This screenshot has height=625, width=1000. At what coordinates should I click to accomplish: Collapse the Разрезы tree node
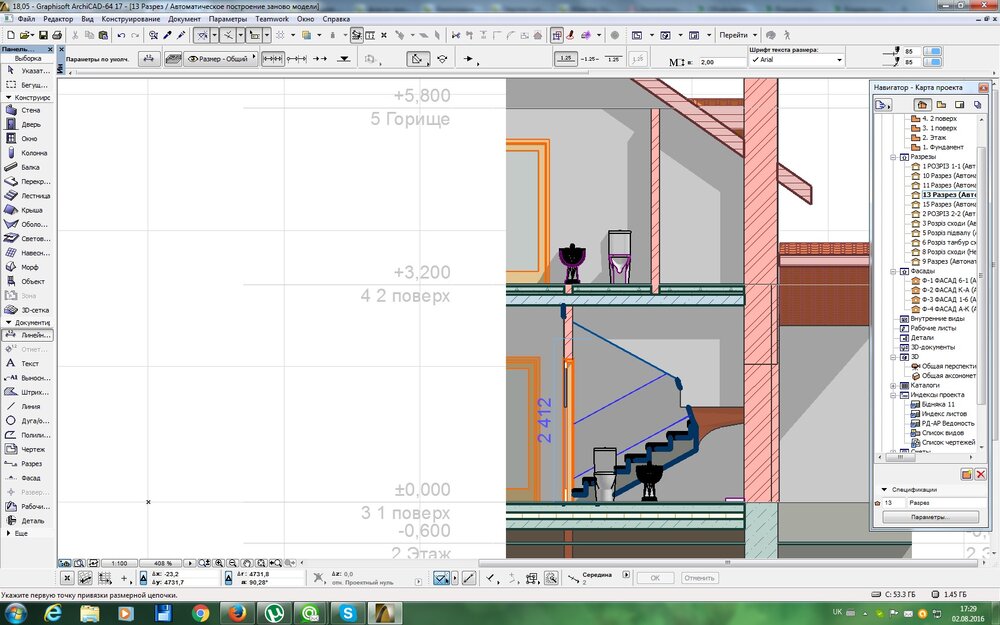[893, 157]
